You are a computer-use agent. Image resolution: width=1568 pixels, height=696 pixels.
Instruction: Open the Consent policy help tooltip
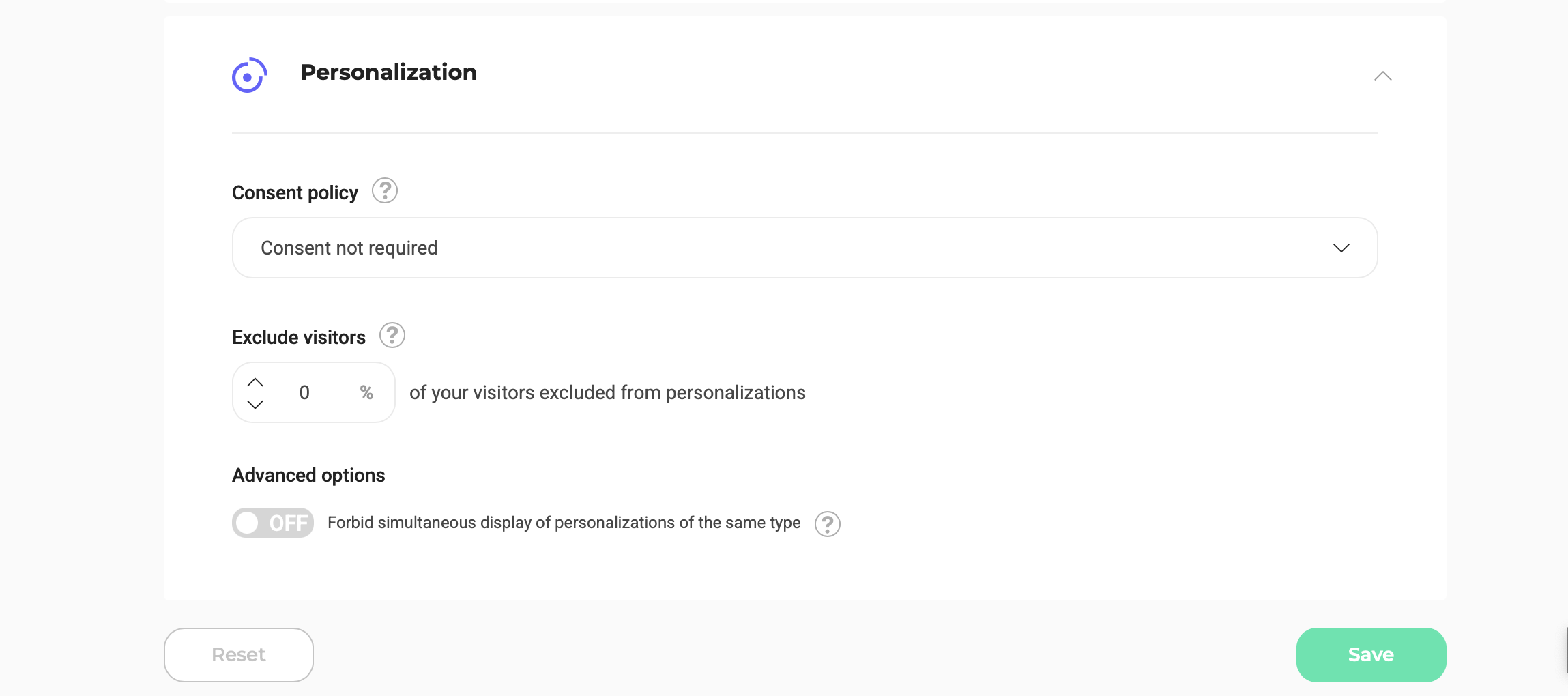tap(384, 191)
